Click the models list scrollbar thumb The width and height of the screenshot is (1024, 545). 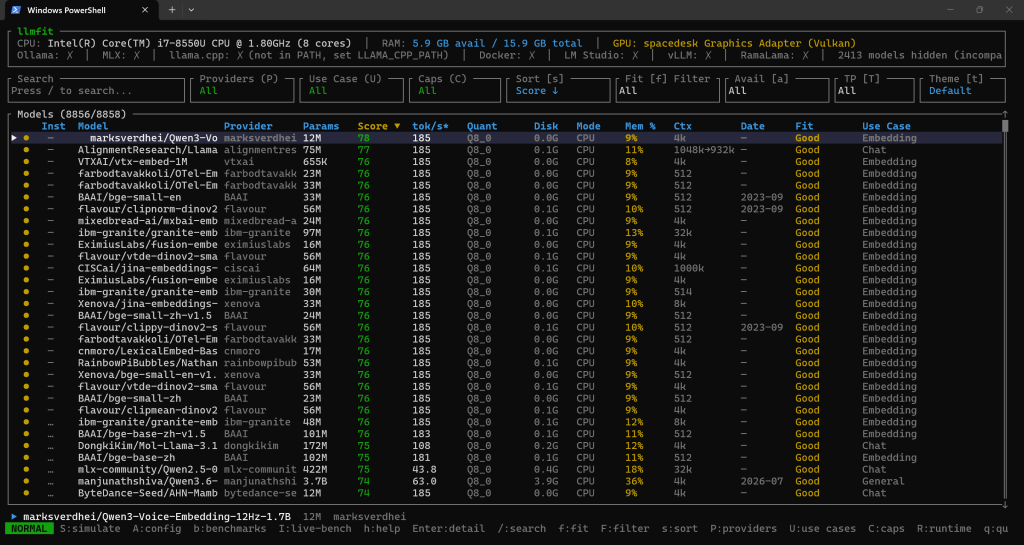point(1005,126)
